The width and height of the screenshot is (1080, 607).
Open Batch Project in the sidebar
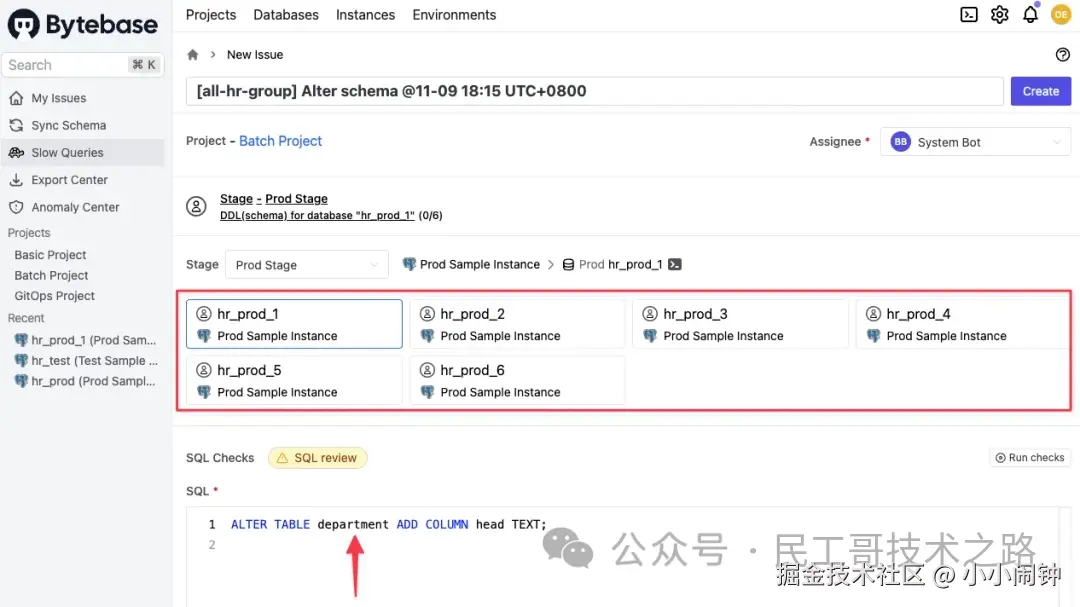[51, 276]
